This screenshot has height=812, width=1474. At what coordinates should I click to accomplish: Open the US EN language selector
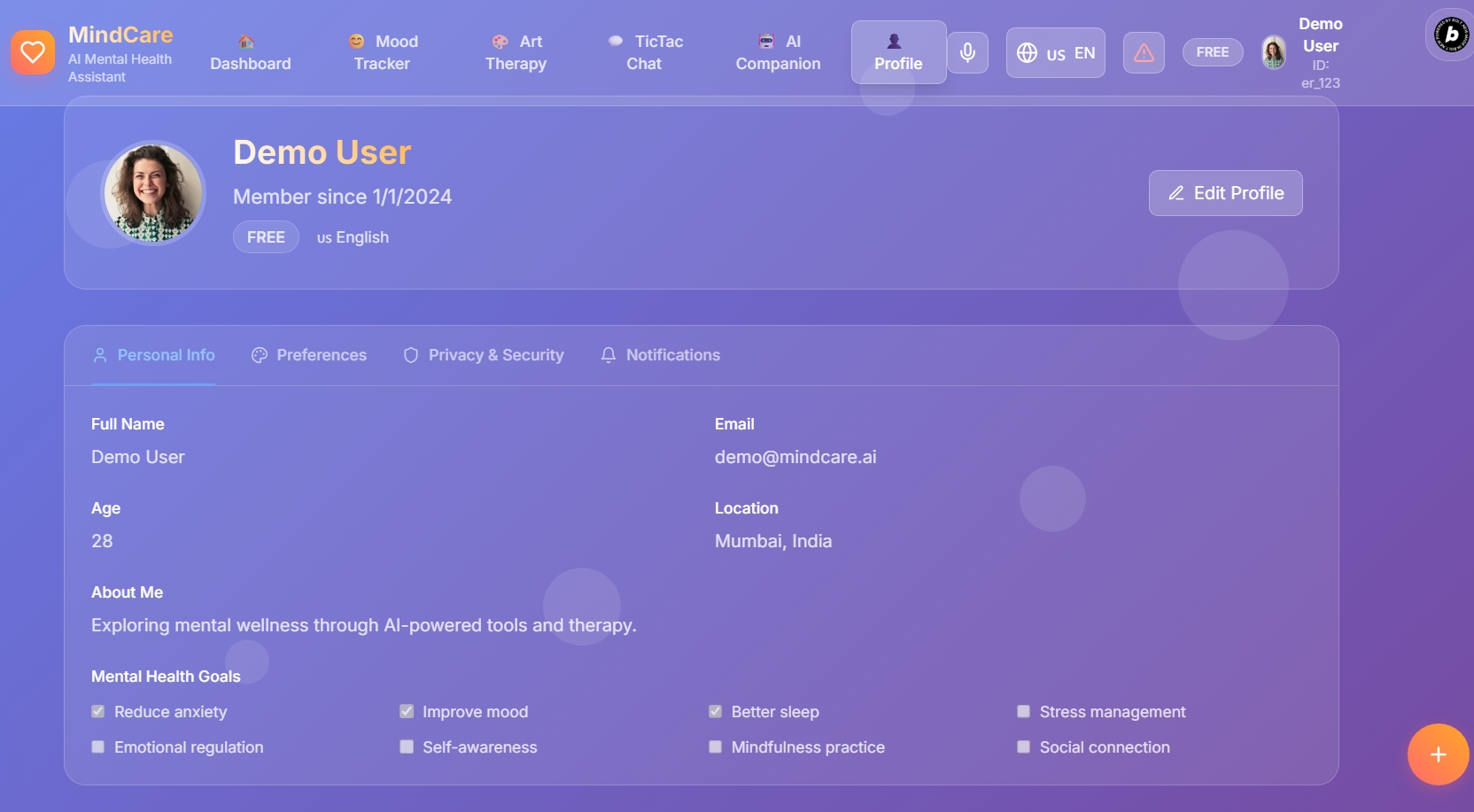click(x=1055, y=52)
